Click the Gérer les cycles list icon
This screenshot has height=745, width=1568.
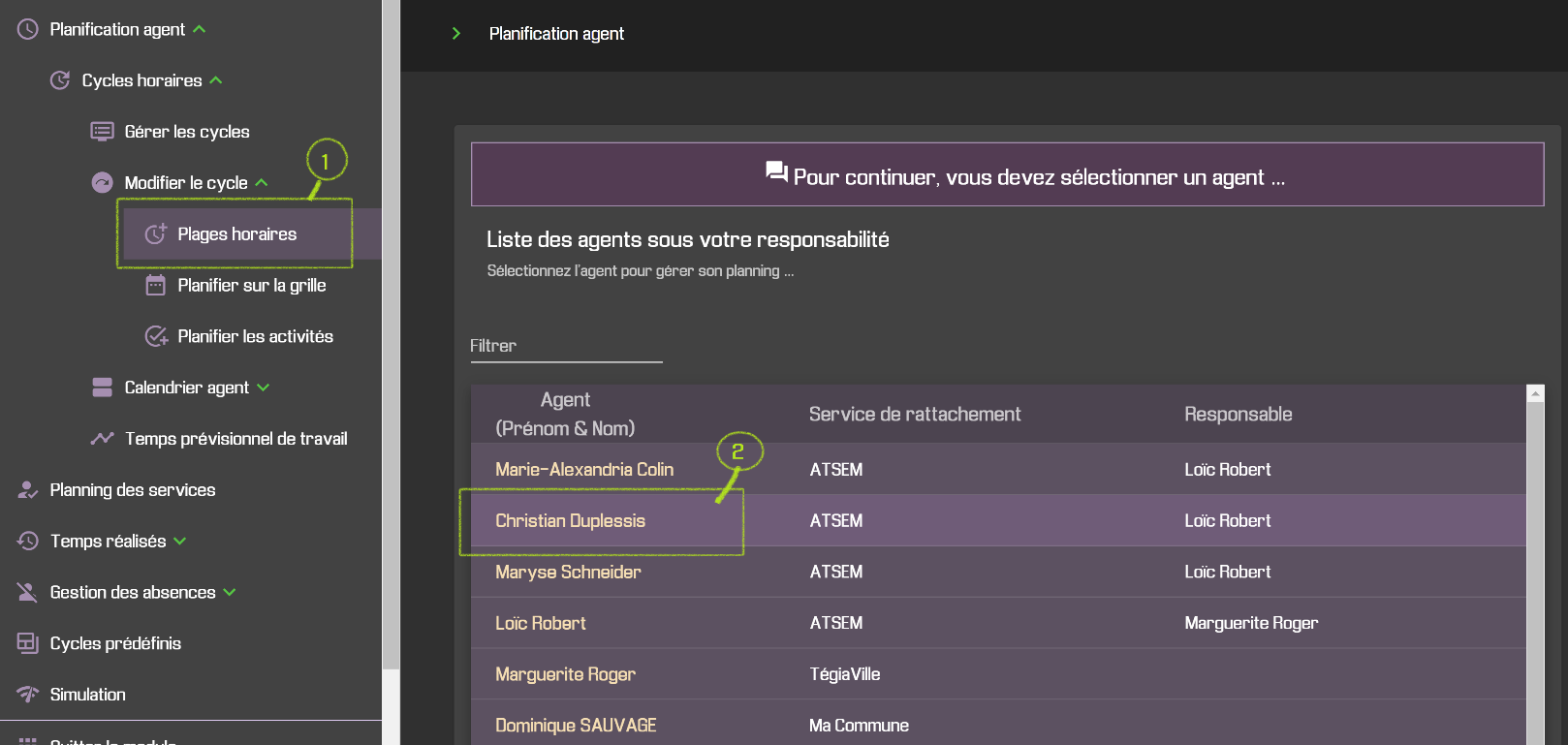click(102, 132)
